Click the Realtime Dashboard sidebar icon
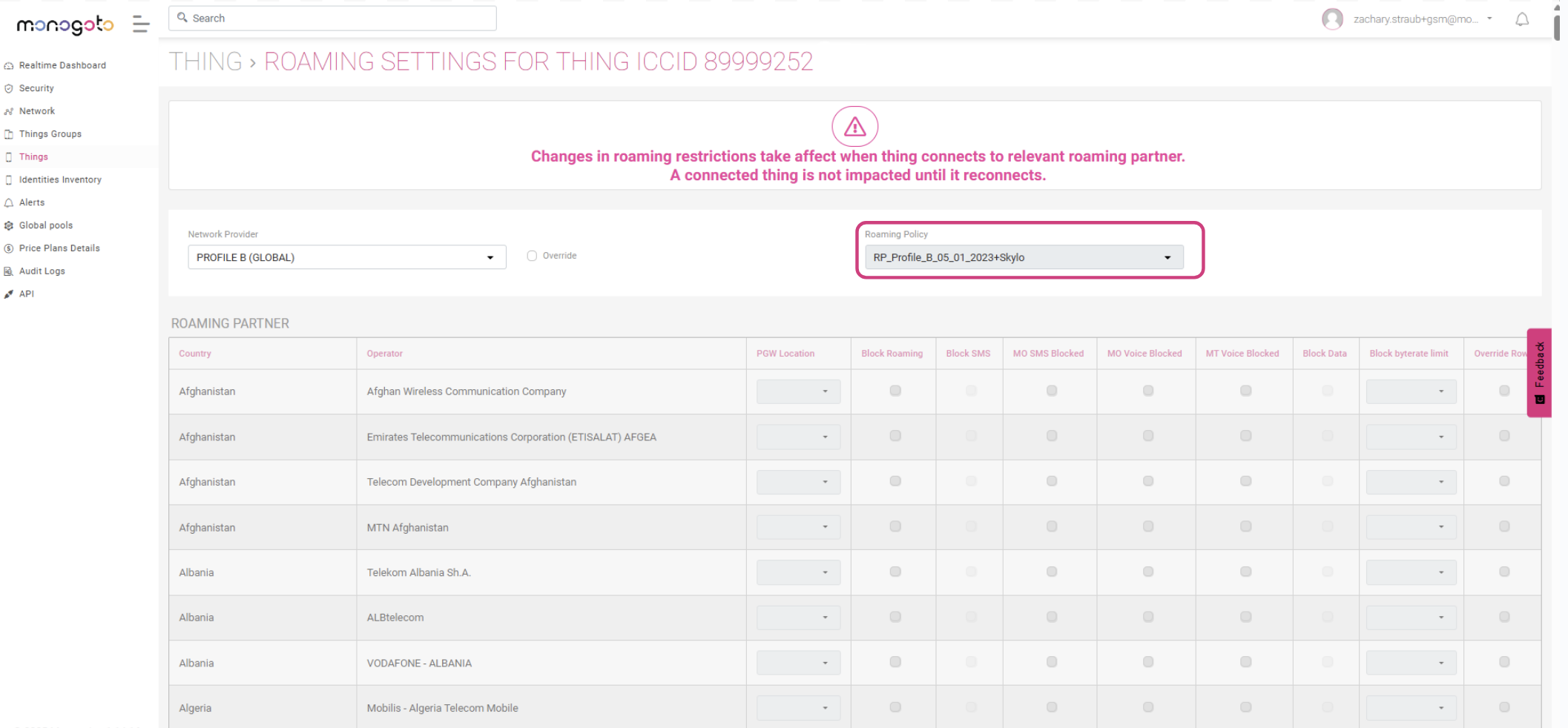Viewport: 1568px width, 728px height. 9,66
